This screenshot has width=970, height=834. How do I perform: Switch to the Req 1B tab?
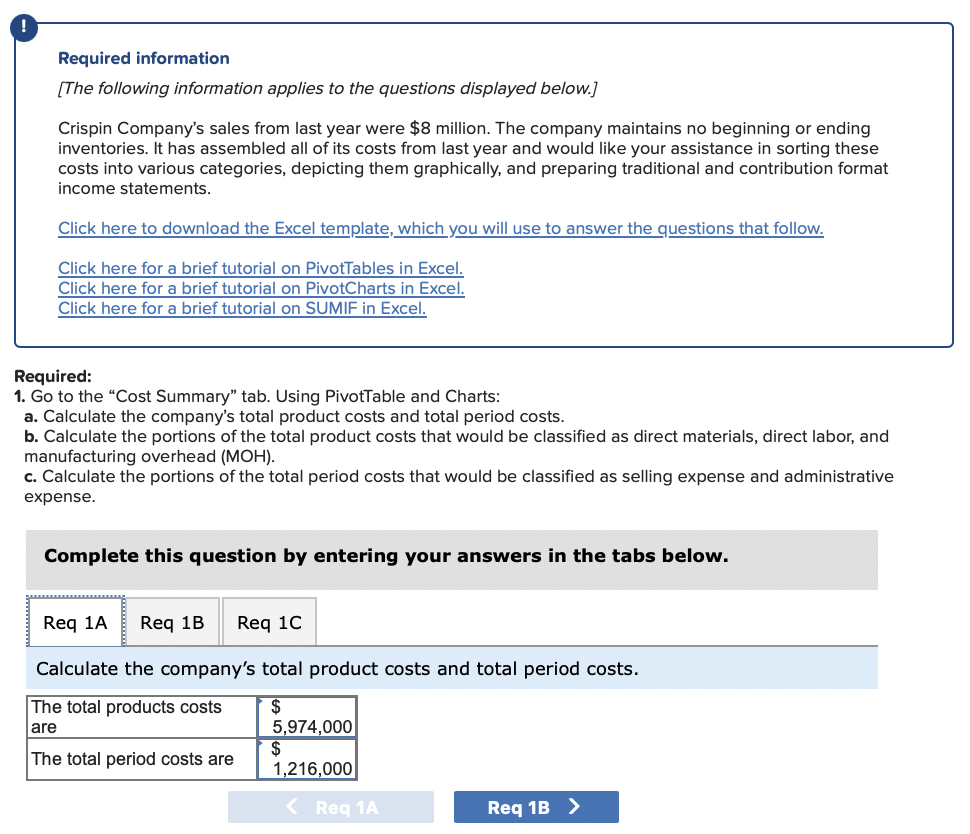pos(171,621)
